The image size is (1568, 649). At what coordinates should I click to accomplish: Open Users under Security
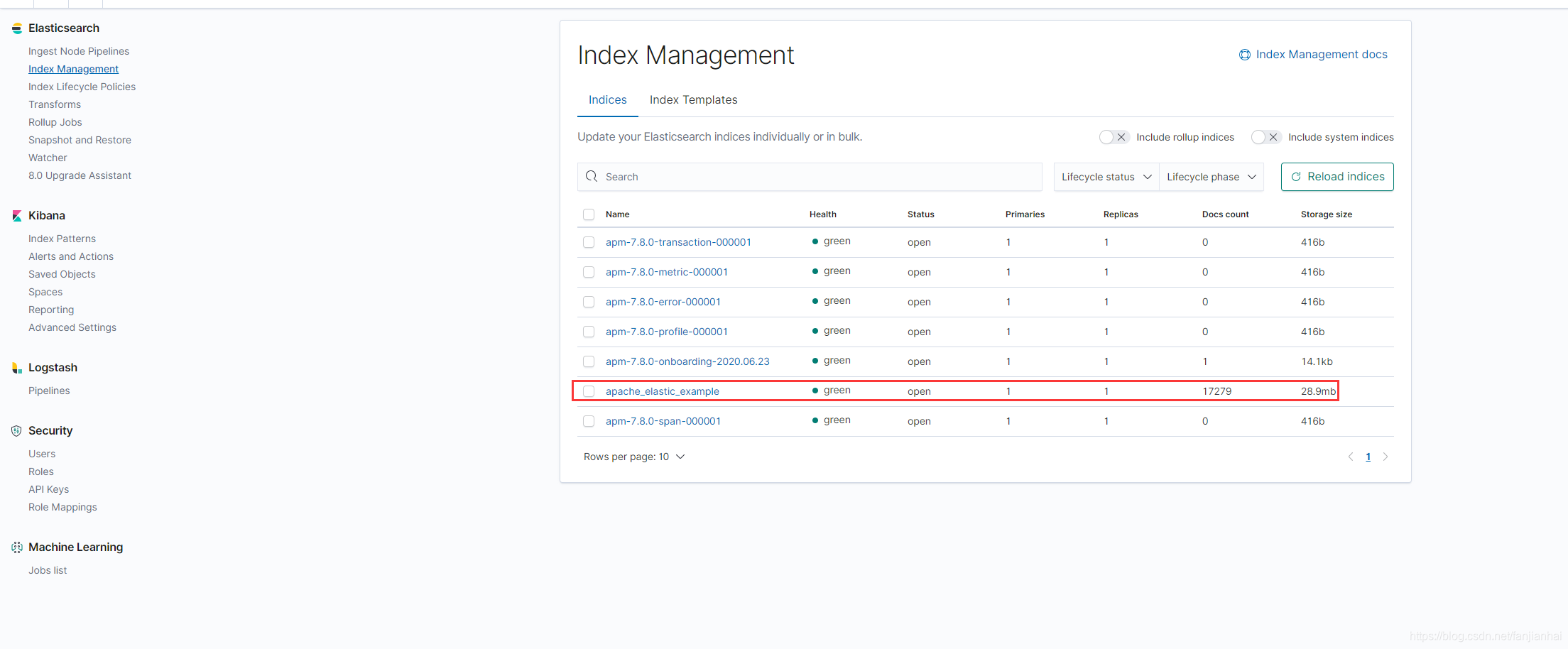click(42, 454)
